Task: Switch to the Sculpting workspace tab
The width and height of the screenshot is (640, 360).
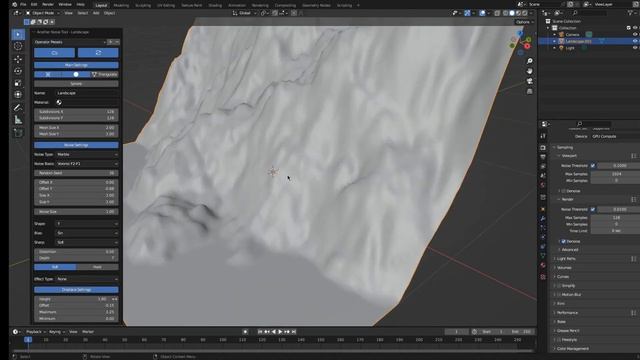Action: click(x=143, y=5)
